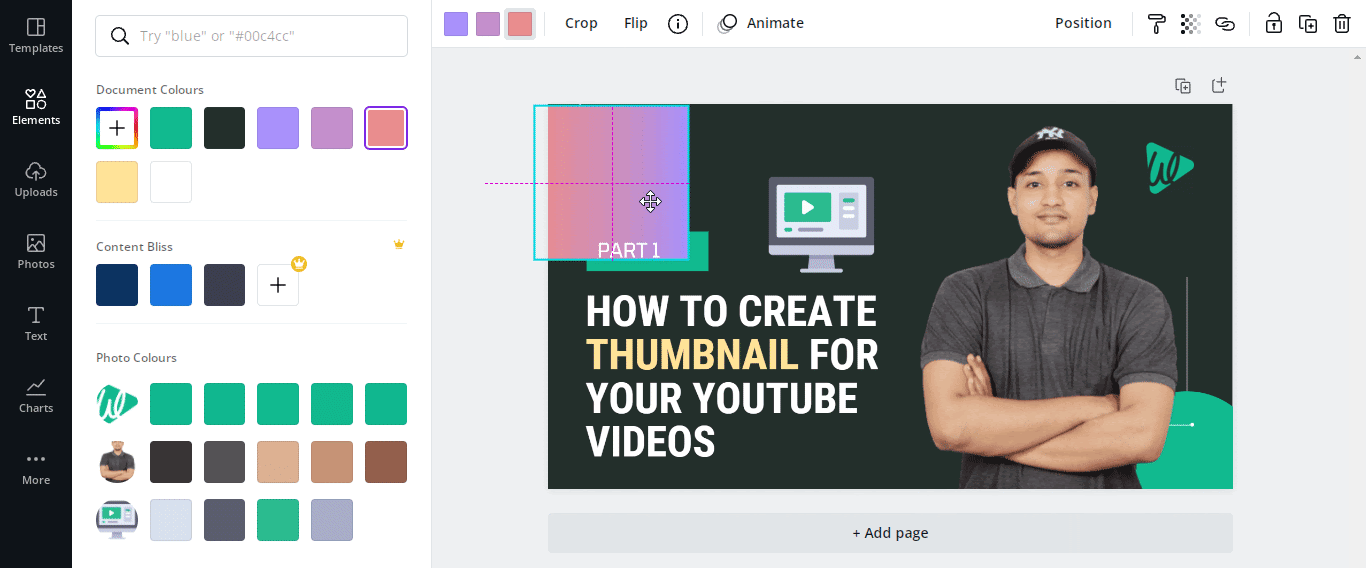Click the Crop button
This screenshot has height=568, width=1366.
(581, 23)
